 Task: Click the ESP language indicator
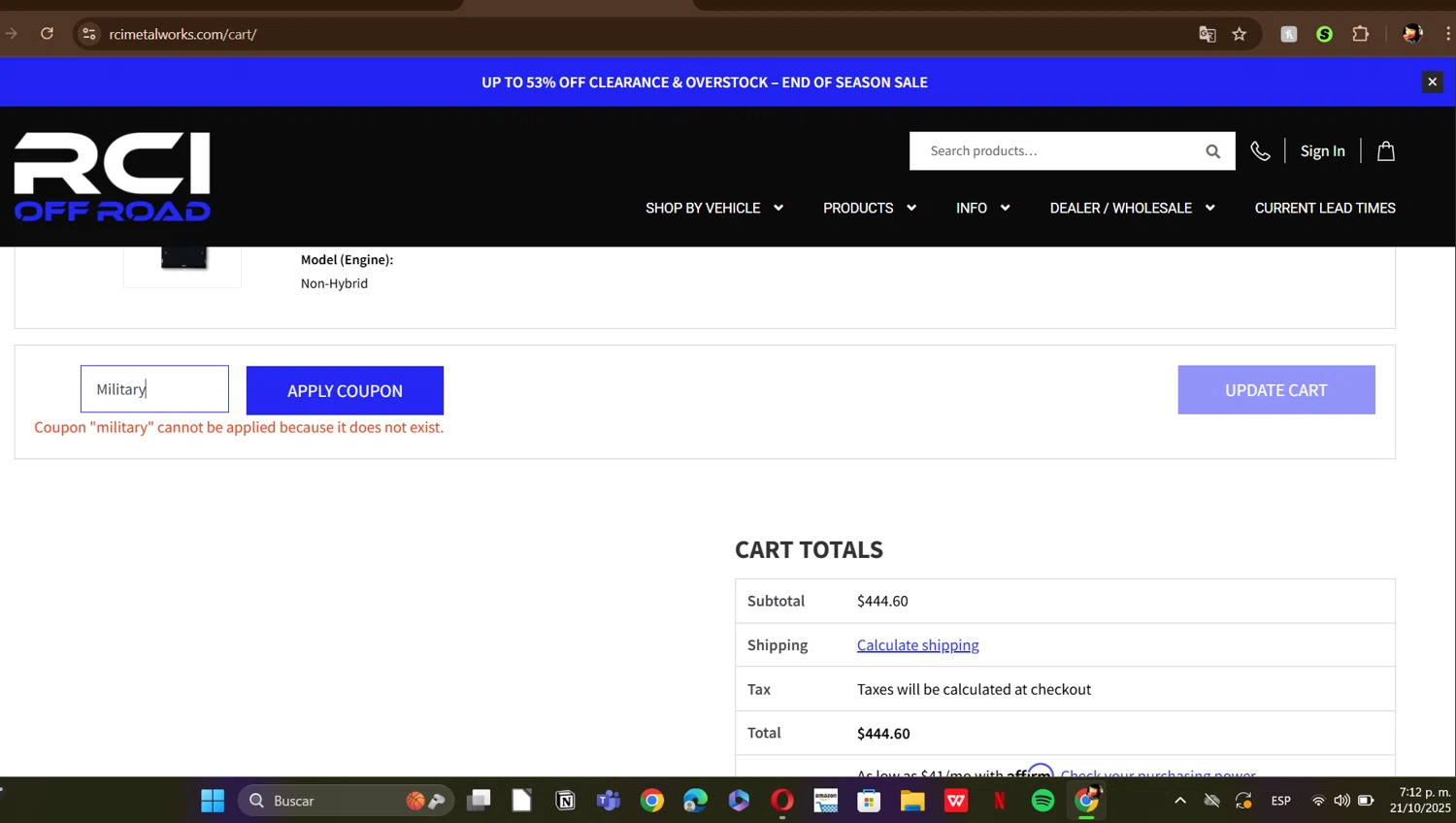click(x=1281, y=801)
